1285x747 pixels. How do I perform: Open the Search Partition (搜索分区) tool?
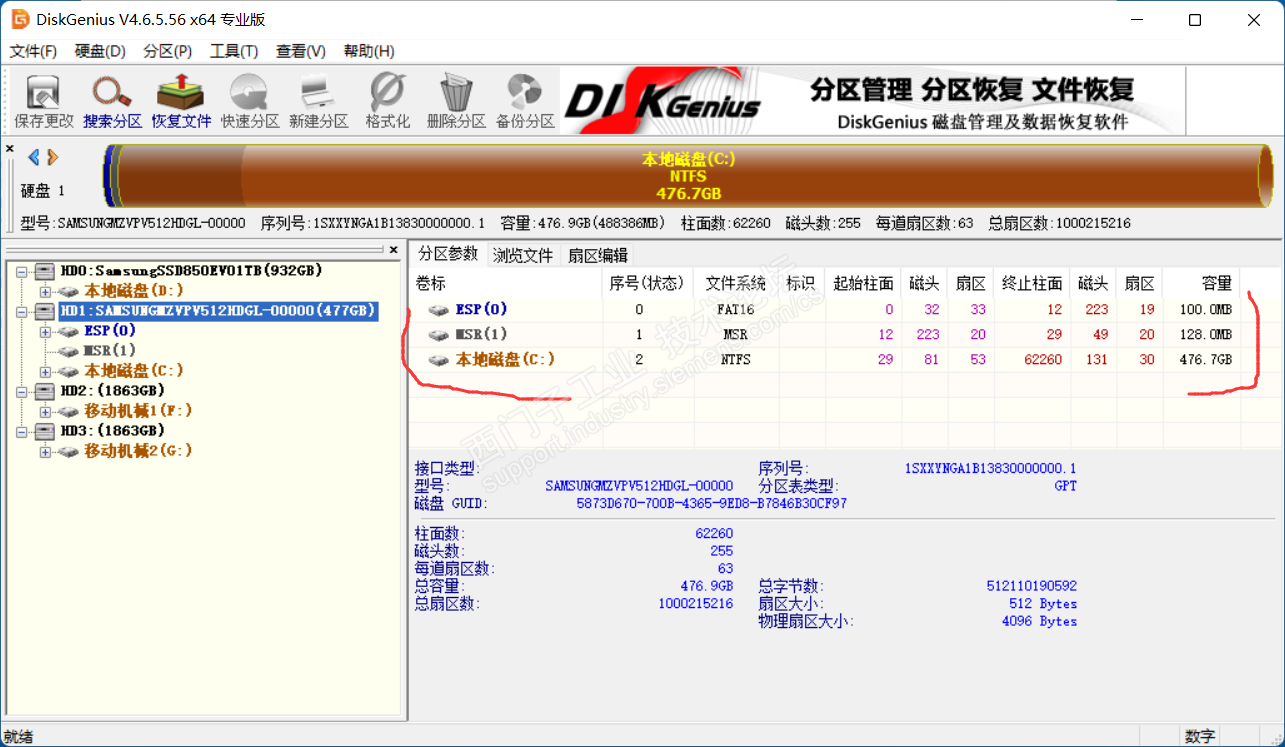[x=112, y=92]
